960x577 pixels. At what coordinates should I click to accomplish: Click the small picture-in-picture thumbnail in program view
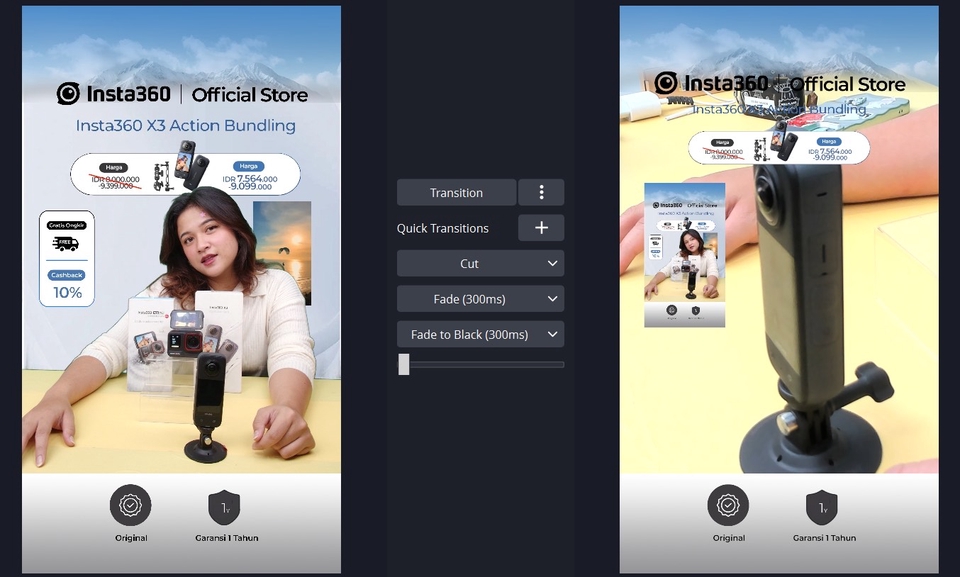(684, 255)
